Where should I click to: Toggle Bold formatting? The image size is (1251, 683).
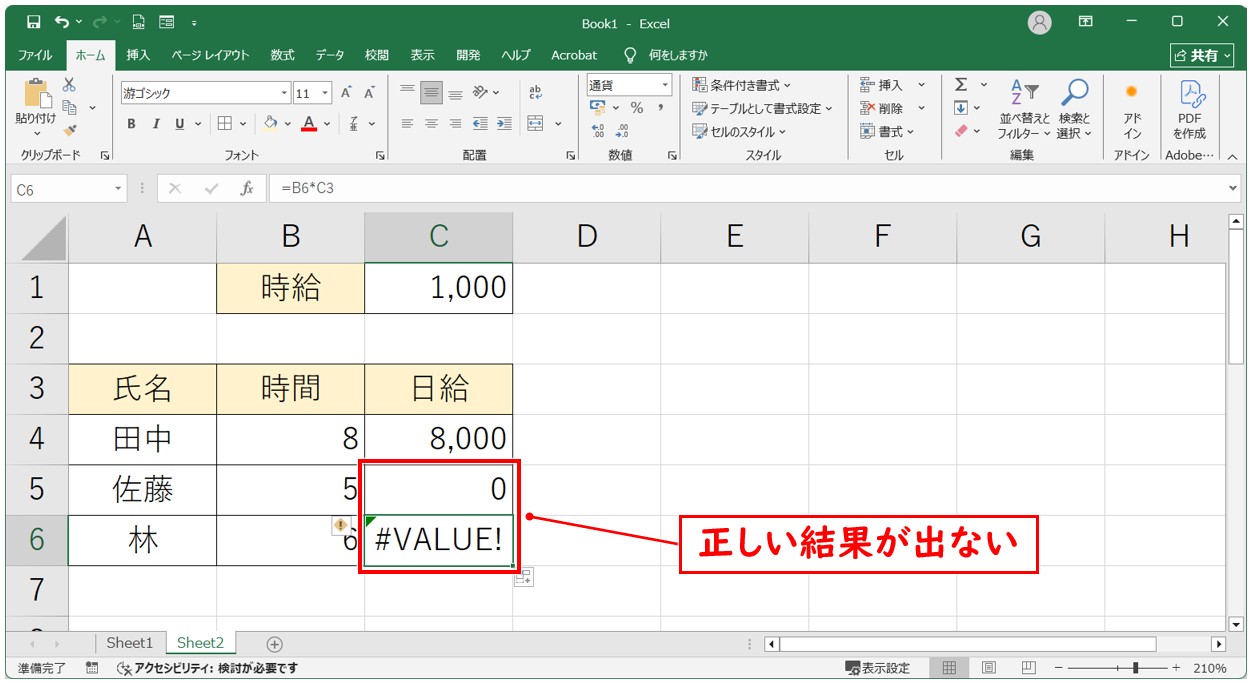pyautogui.click(x=131, y=124)
